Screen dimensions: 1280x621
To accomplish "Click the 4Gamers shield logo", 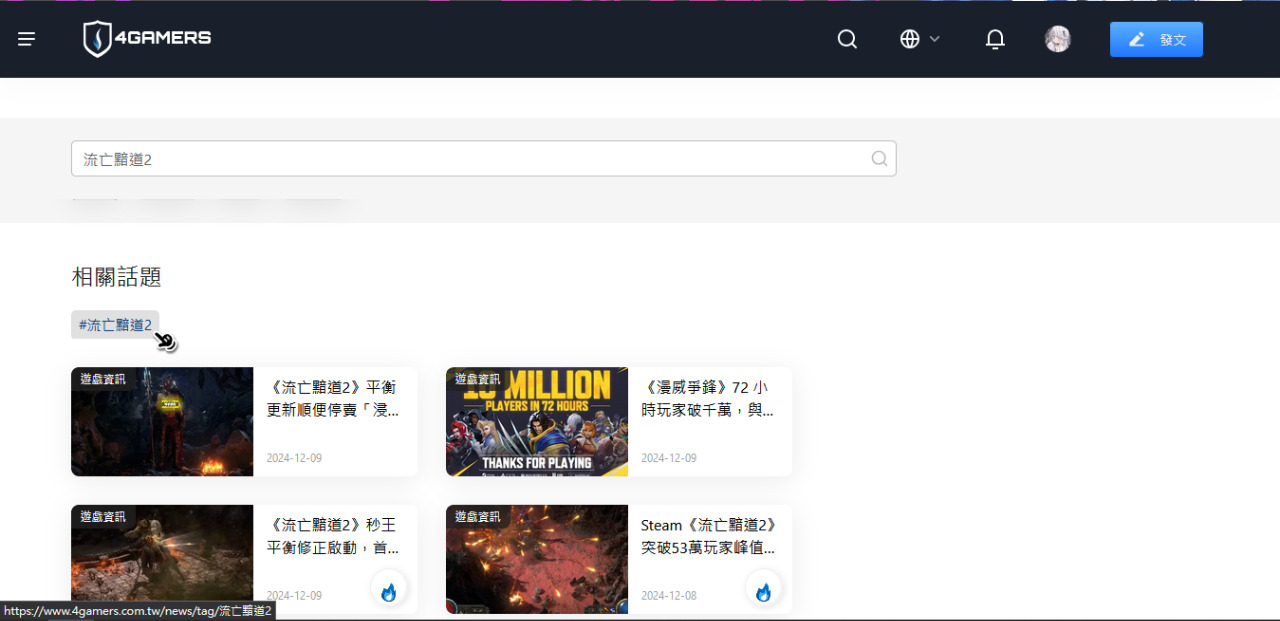I will pos(97,39).
